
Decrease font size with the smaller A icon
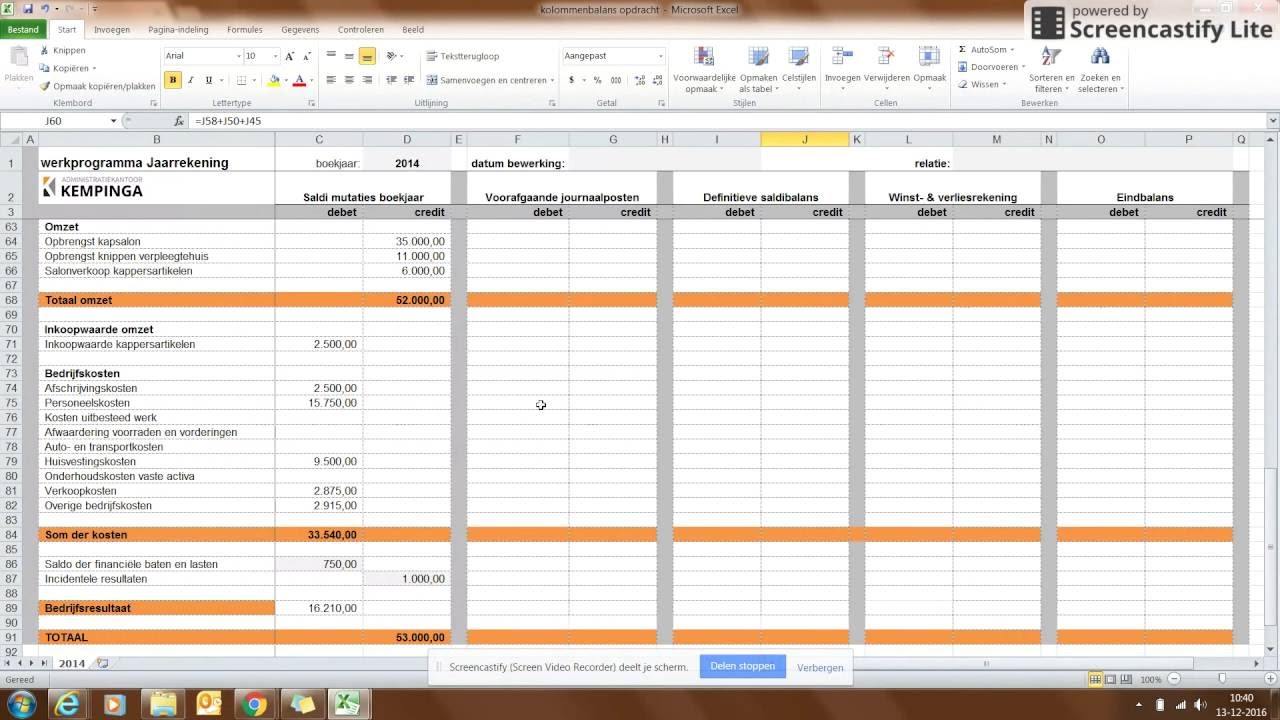pyautogui.click(x=307, y=56)
